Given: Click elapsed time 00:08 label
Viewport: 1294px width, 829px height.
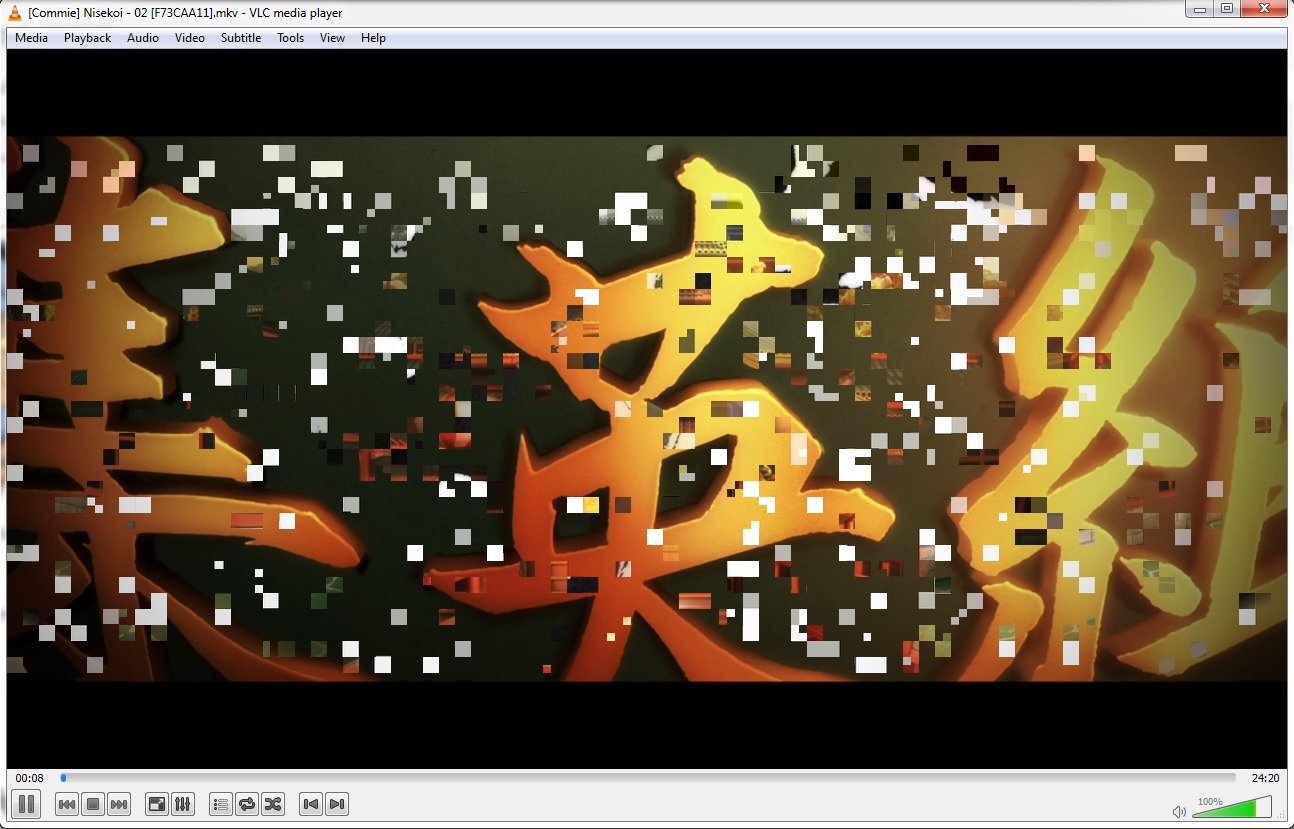Looking at the screenshot, I should click(30, 778).
